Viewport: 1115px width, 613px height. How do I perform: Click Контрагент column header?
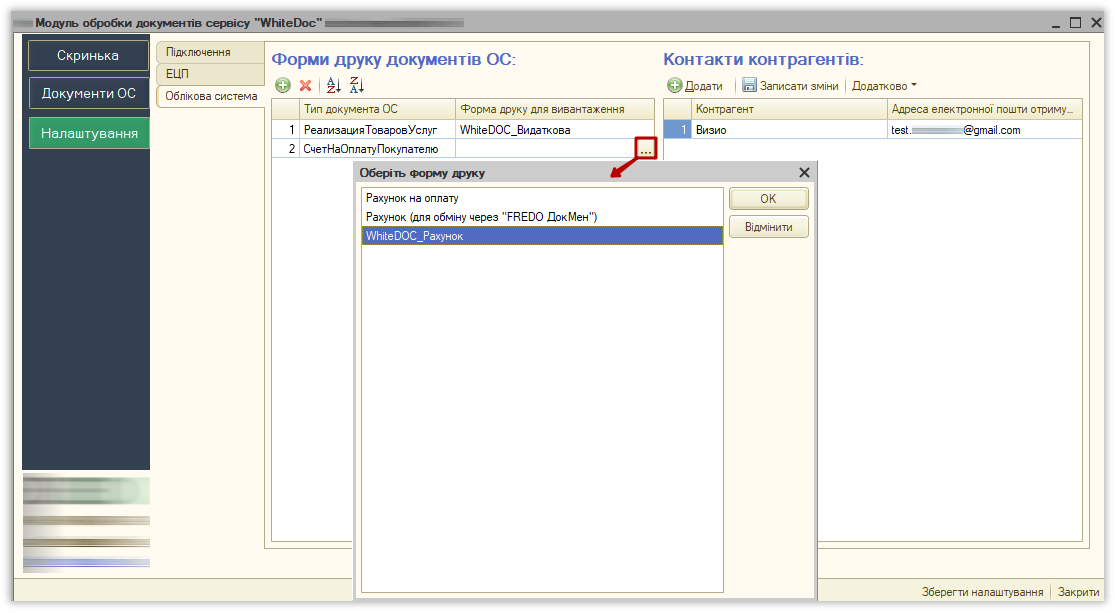(x=789, y=109)
